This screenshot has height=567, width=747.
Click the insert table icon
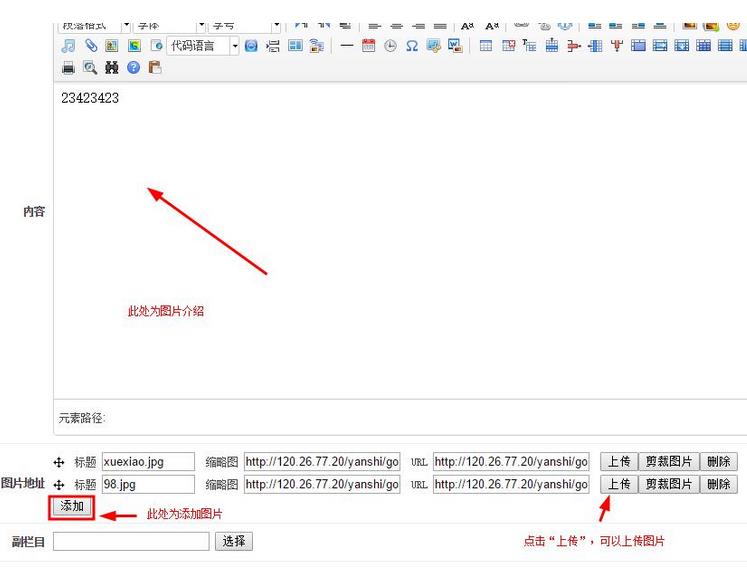[x=485, y=46]
